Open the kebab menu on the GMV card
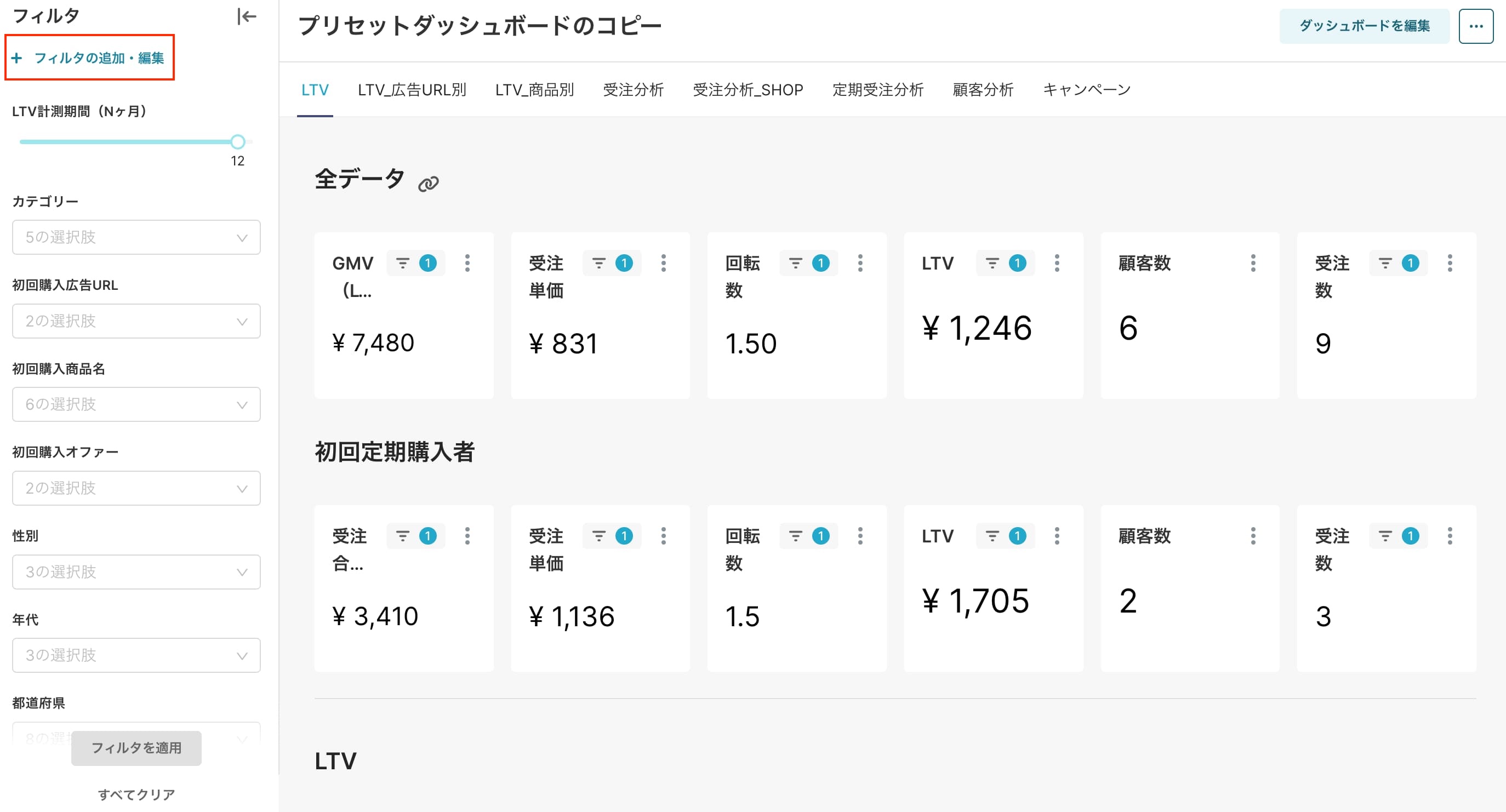 pos(467,263)
